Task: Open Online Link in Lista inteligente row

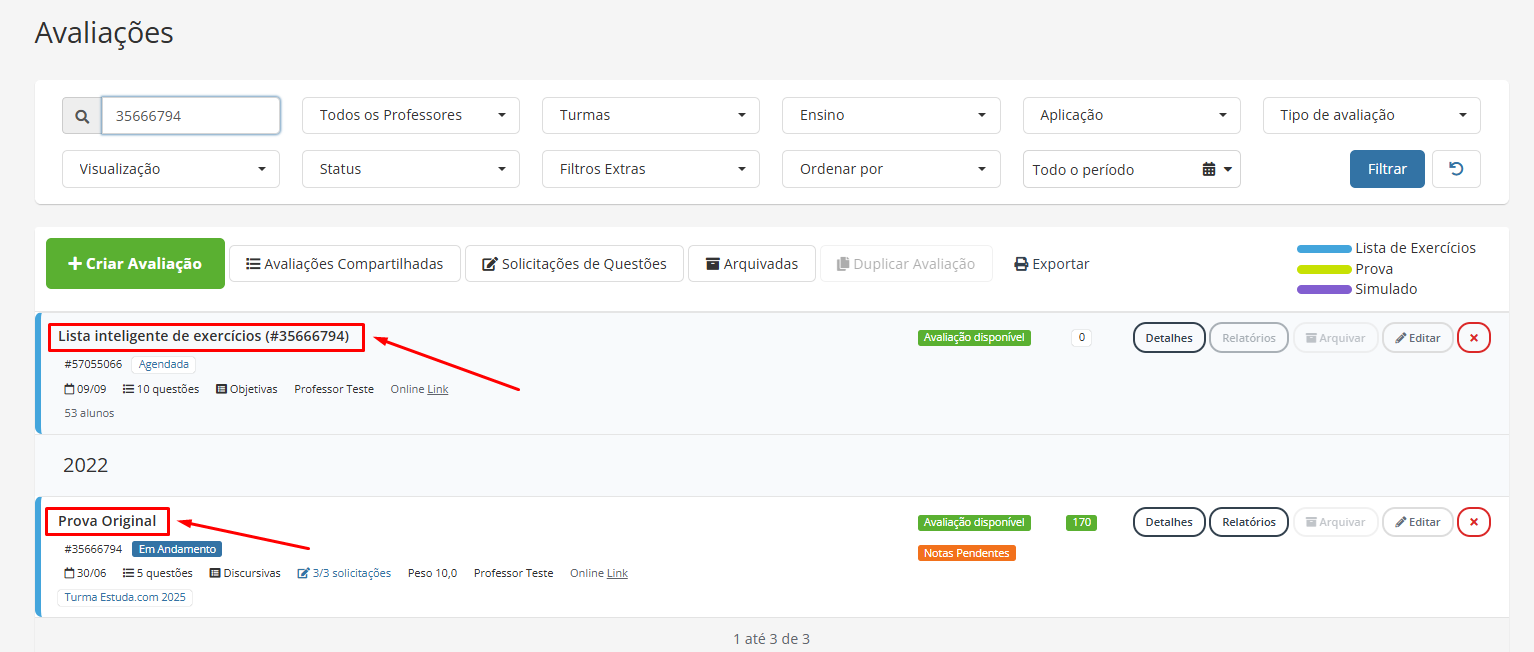Action: [437, 389]
